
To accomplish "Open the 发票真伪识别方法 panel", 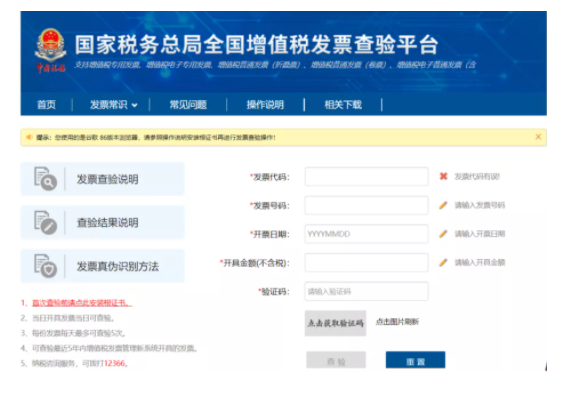I will 102,266.
